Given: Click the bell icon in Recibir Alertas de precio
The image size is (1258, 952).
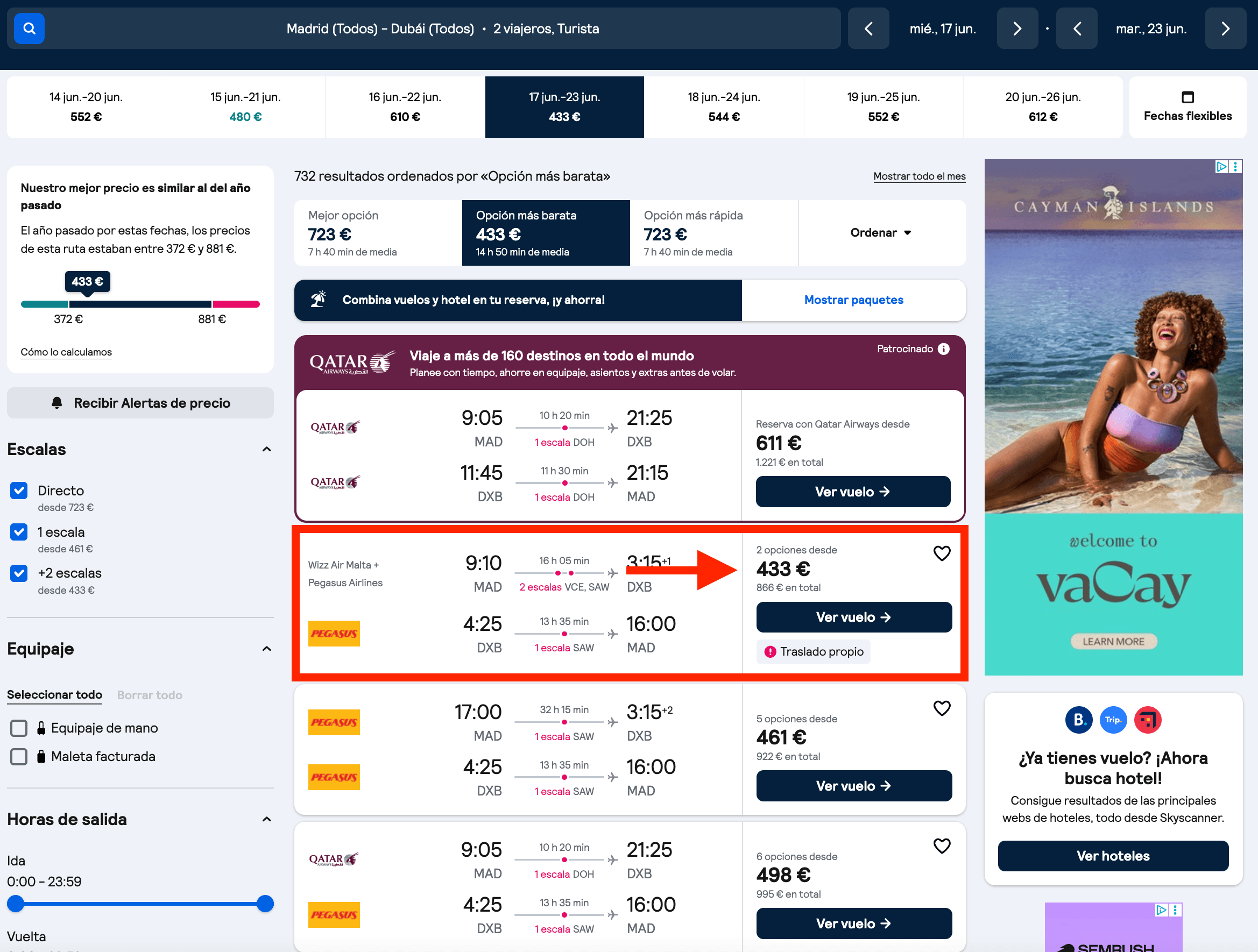Looking at the screenshot, I should click(57, 403).
